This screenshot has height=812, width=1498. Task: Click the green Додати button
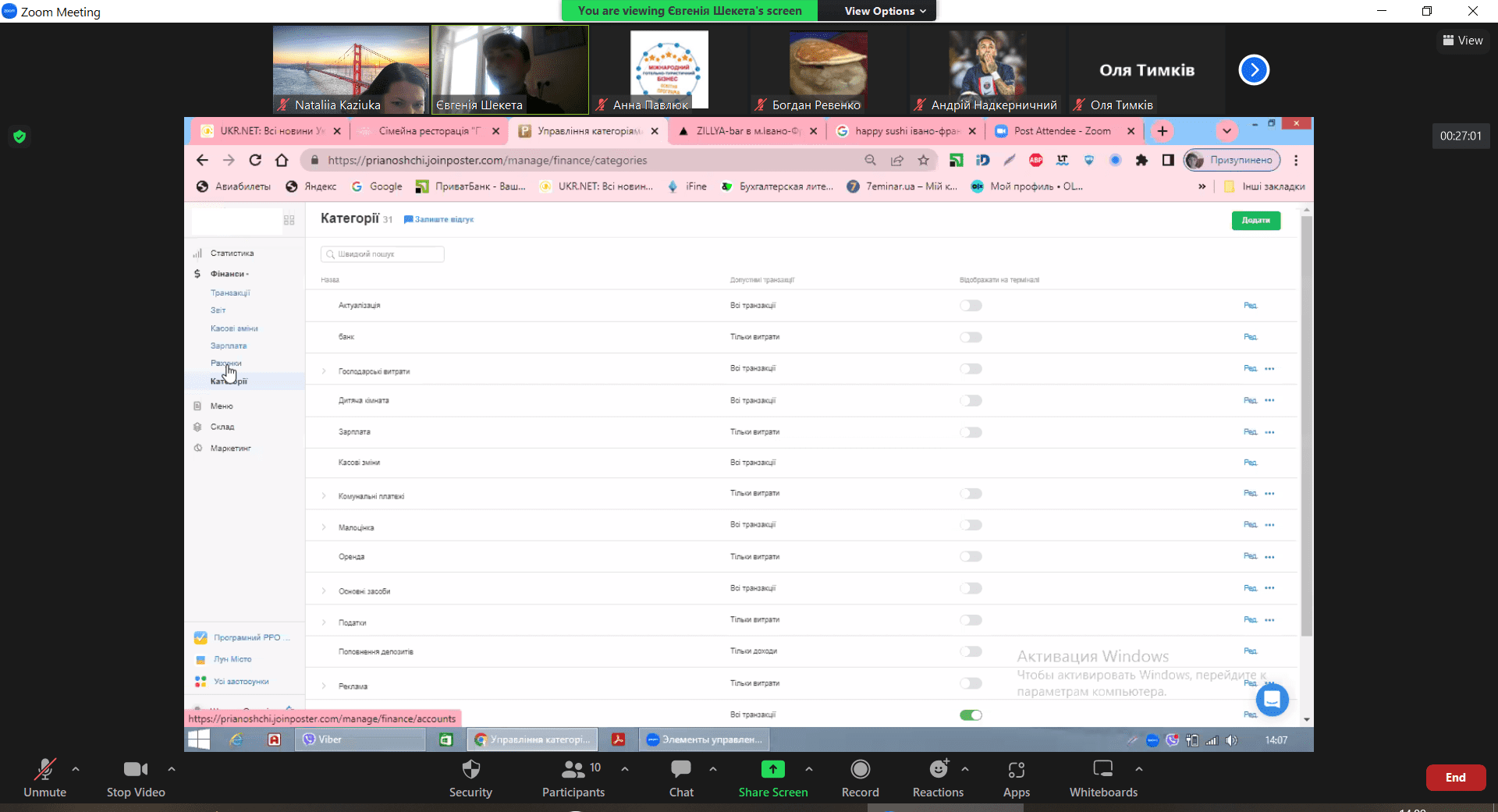(x=1255, y=221)
